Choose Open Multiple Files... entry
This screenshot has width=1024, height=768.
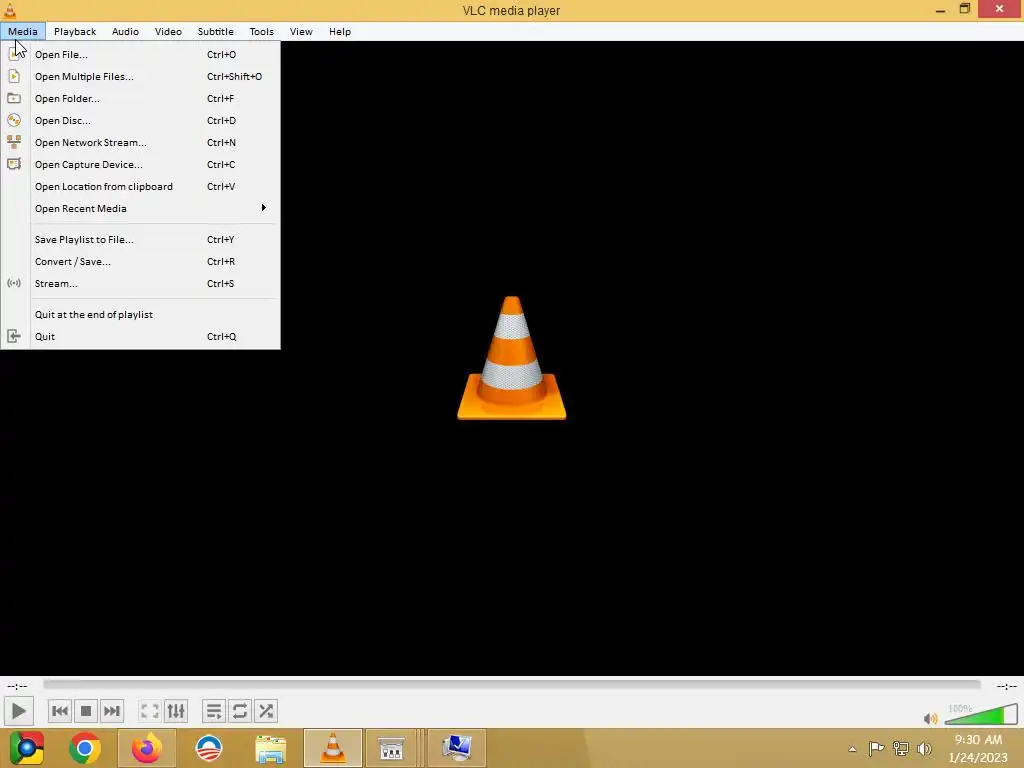(140, 76)
